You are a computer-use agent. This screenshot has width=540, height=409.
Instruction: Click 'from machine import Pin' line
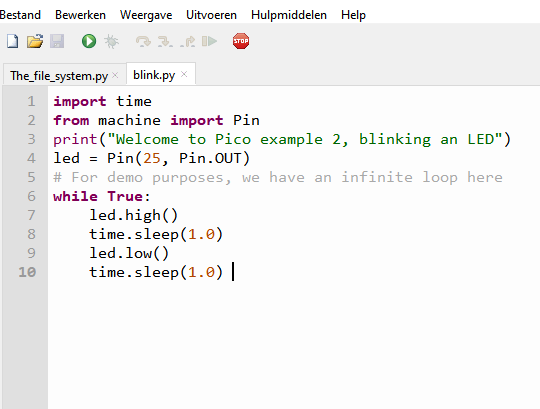click(x=156, y=120)
